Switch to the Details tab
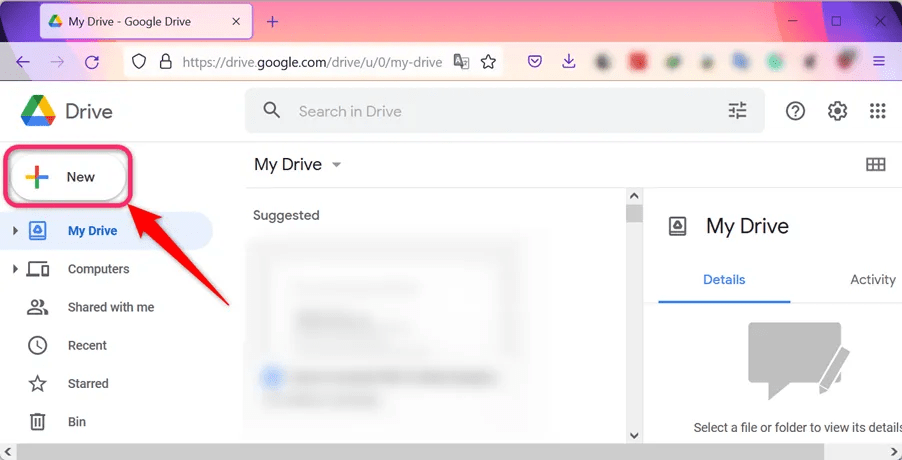This screenshot has width=902, height=460. tap(724, 279)
